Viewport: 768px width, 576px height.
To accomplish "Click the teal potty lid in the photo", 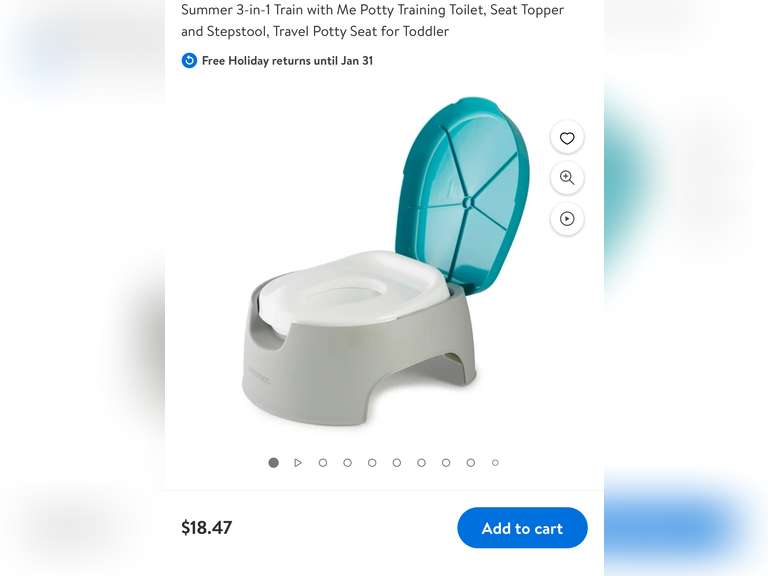I will pyautogui.click(x=463, y=196).
